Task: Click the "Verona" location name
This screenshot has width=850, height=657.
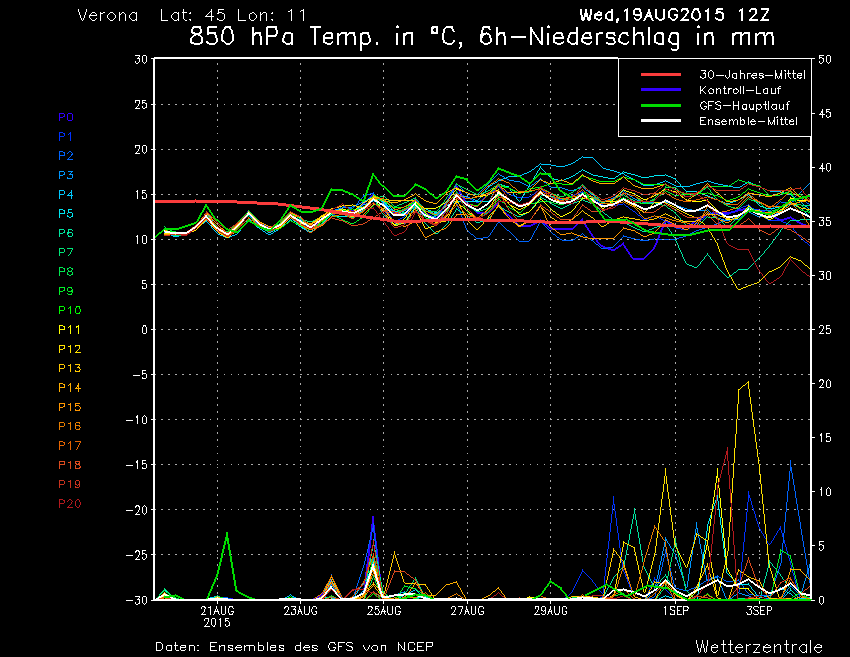Action: pyautogui.click(x=108, y=15)
